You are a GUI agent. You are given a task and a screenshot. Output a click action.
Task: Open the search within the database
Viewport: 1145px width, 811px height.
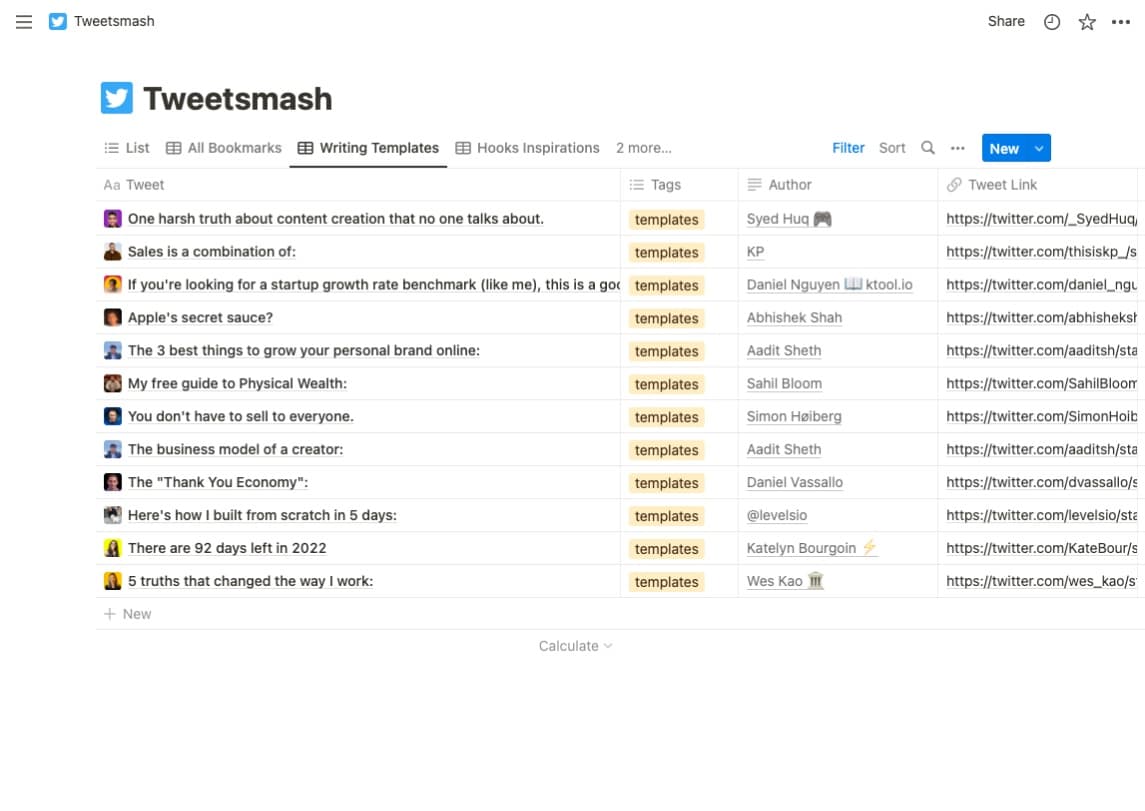point(927,147)
